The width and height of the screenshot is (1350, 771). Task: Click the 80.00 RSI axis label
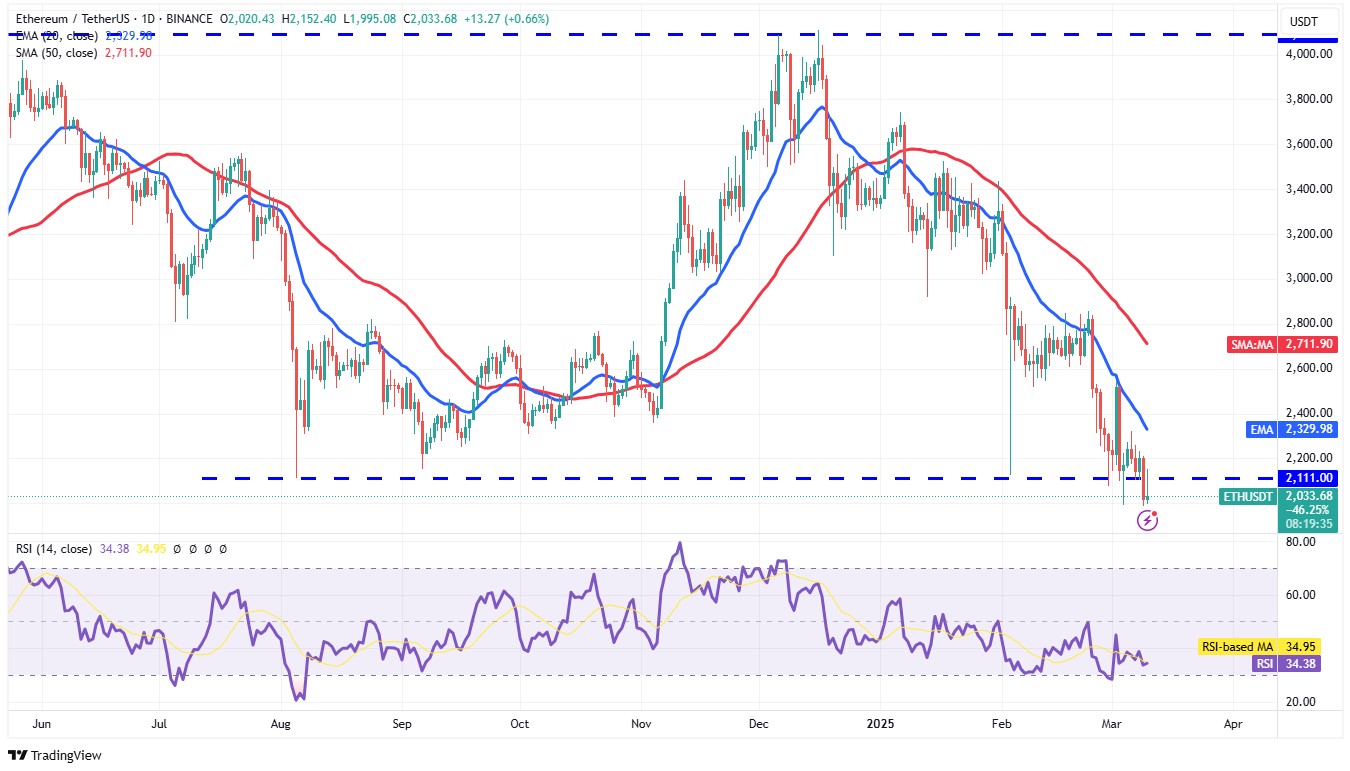pos(1299,542)
